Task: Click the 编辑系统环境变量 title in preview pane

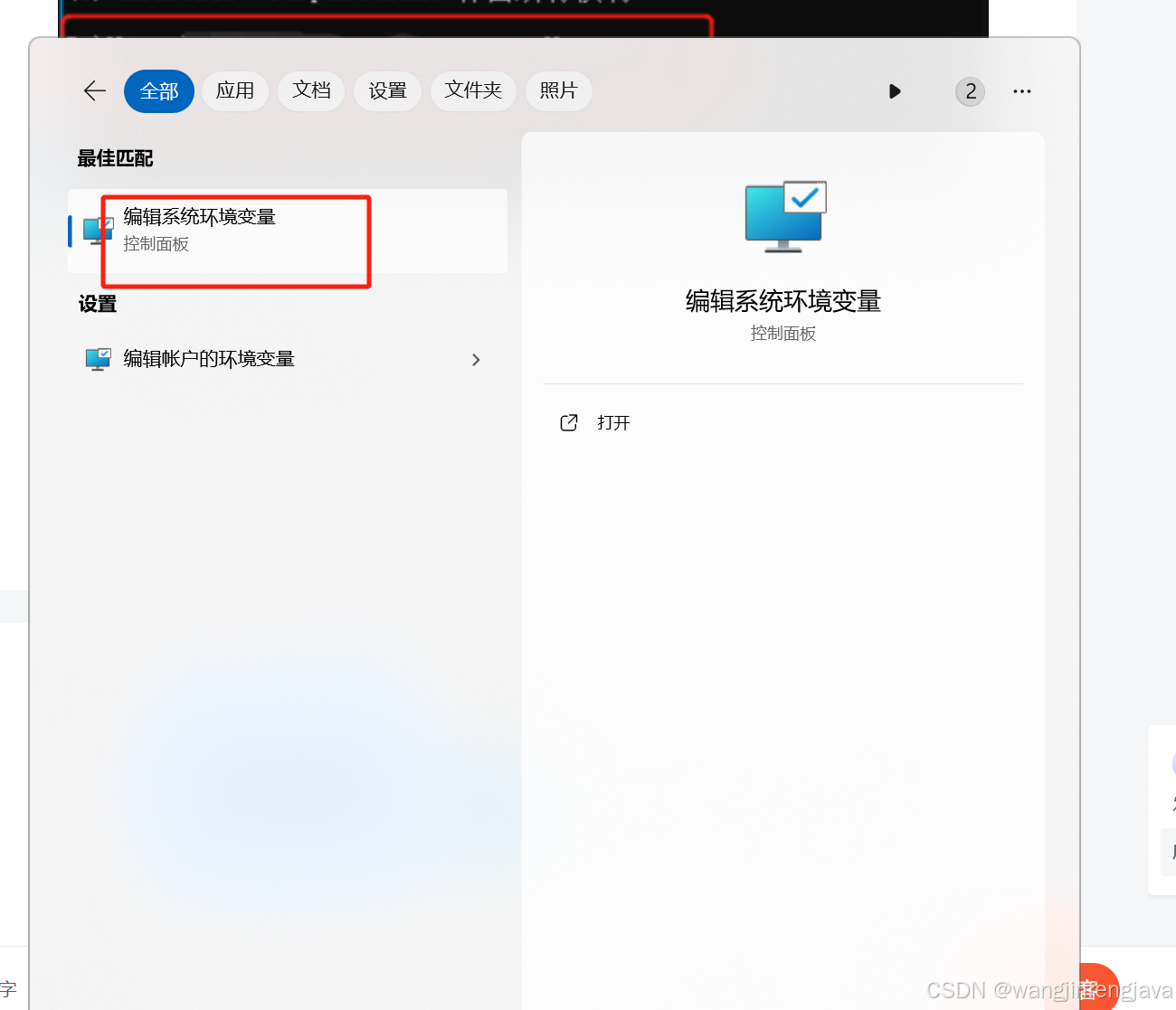Action: [783, 301]
